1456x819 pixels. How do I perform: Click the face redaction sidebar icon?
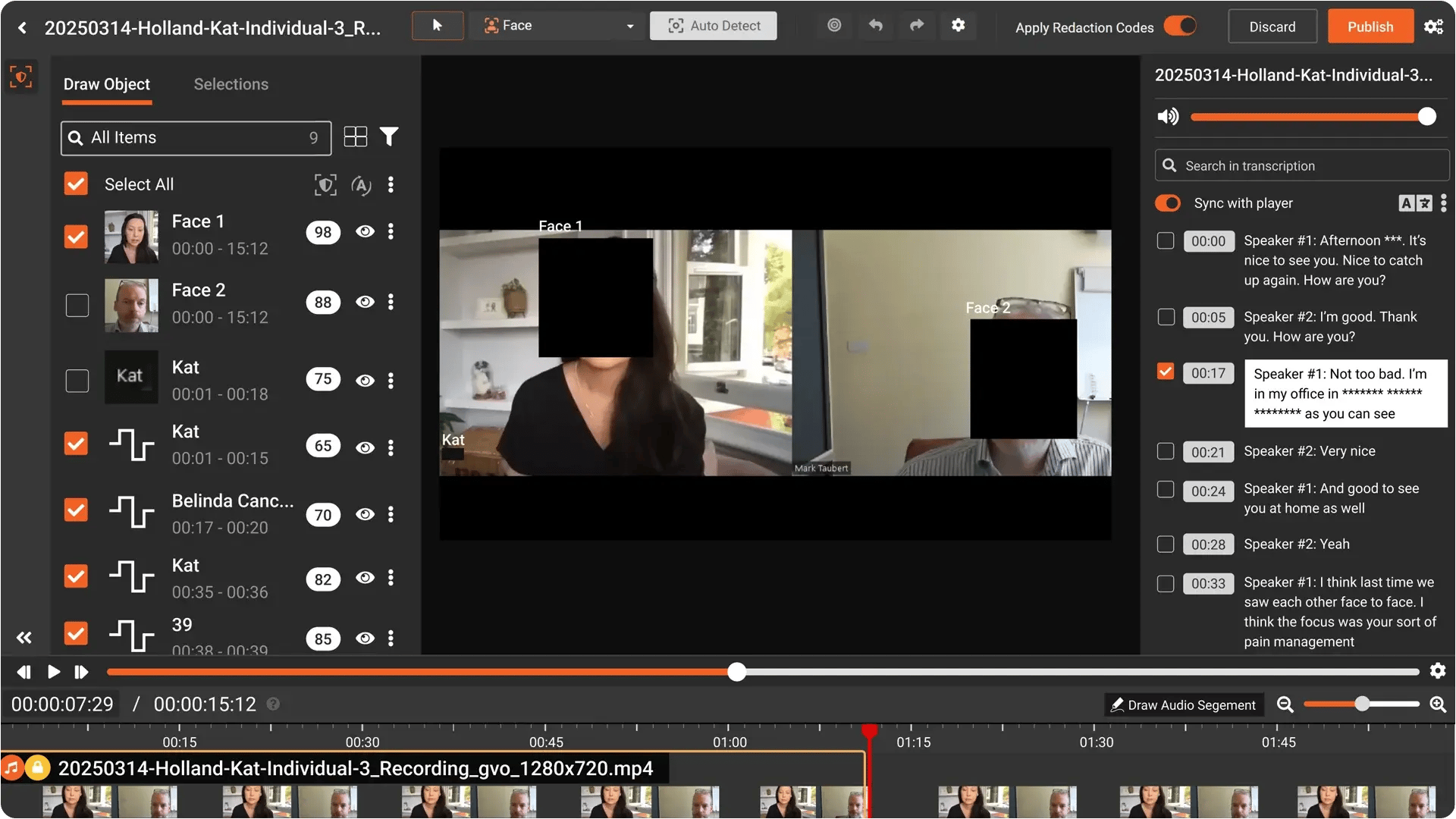tap(20, 77)
